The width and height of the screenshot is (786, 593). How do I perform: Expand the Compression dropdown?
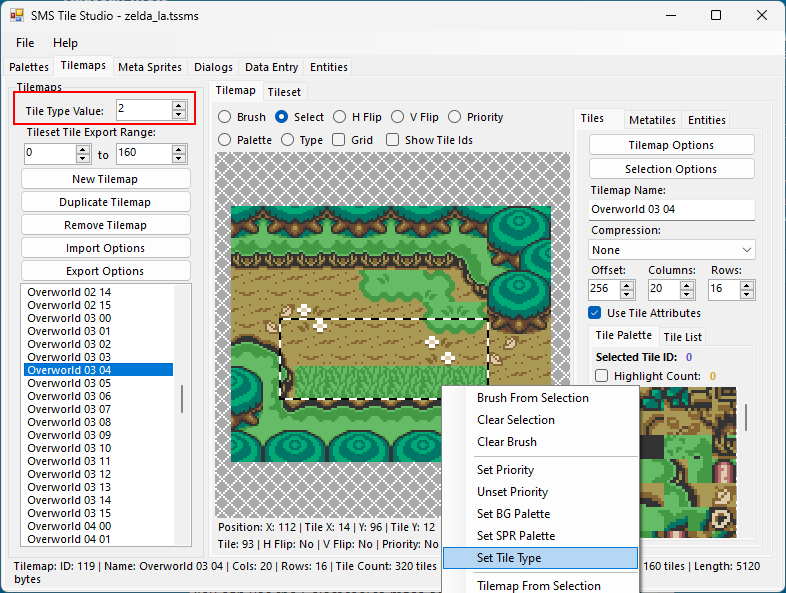[x=747, y=250]
